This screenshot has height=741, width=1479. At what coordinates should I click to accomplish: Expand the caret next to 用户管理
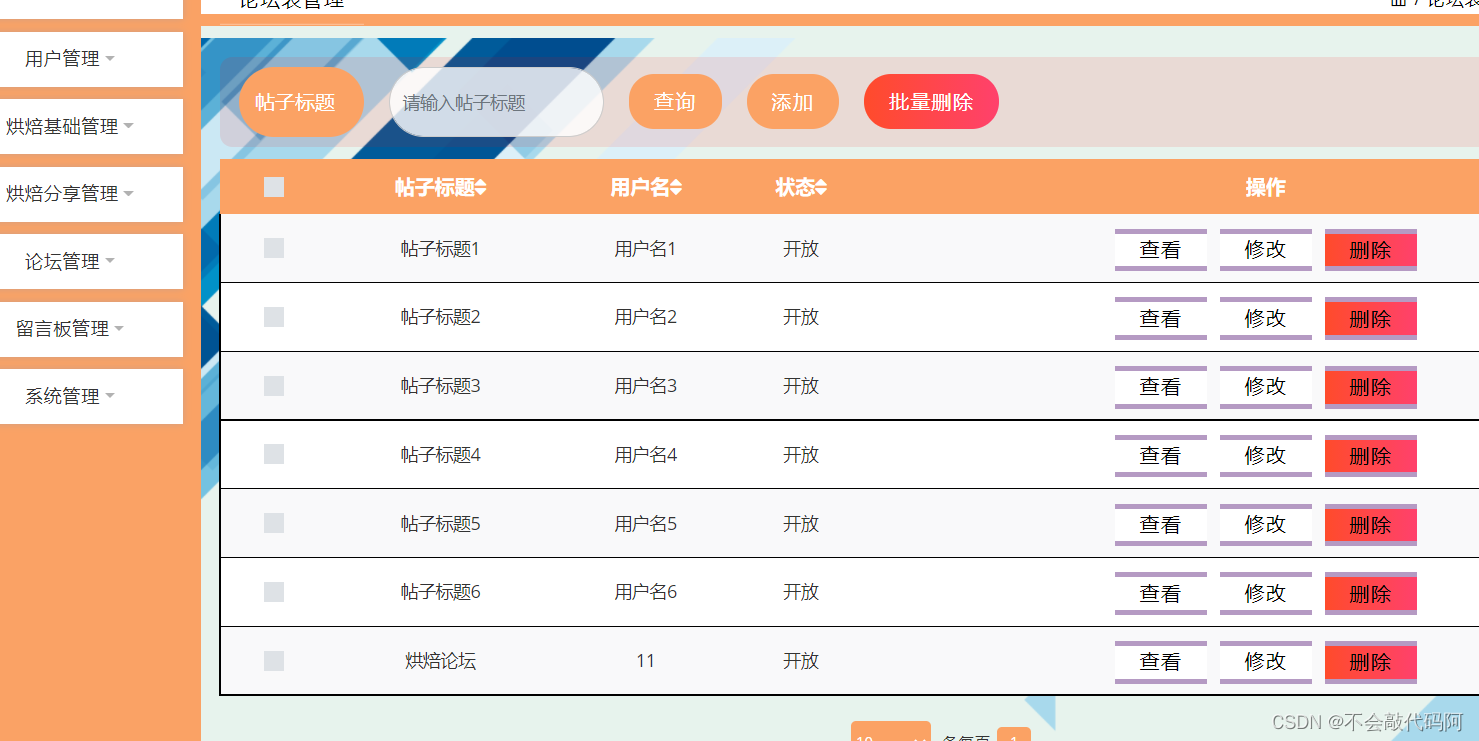[x=110, y=59]
